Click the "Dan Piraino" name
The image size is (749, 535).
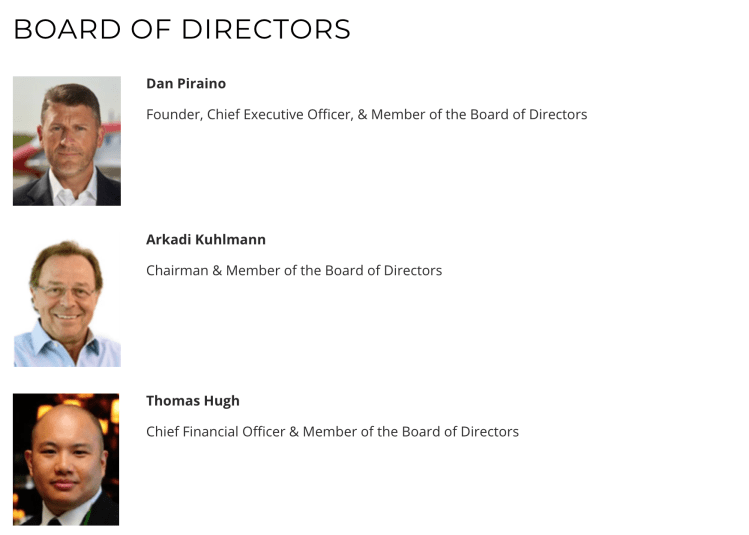coord(186,83)
